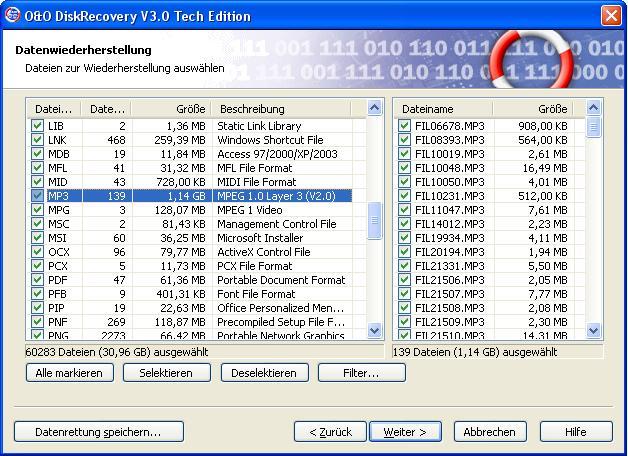Select the 'Office Personalized Men...' row
This screenshot has height=456, width=628.
click(190, 308)
